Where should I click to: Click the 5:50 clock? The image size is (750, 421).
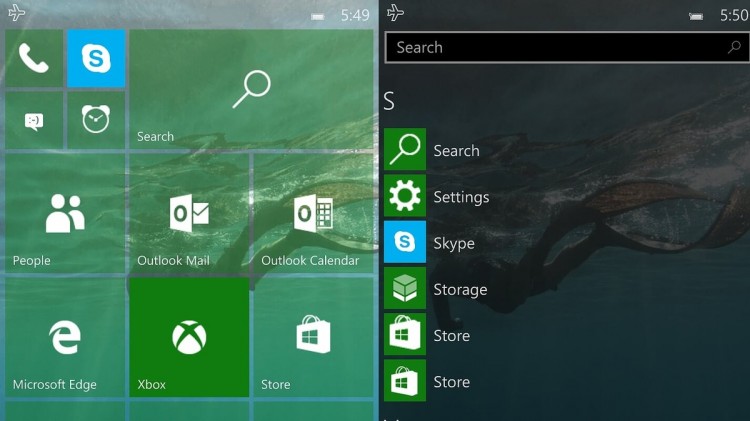pyautogui.click(x=734, y=15)
